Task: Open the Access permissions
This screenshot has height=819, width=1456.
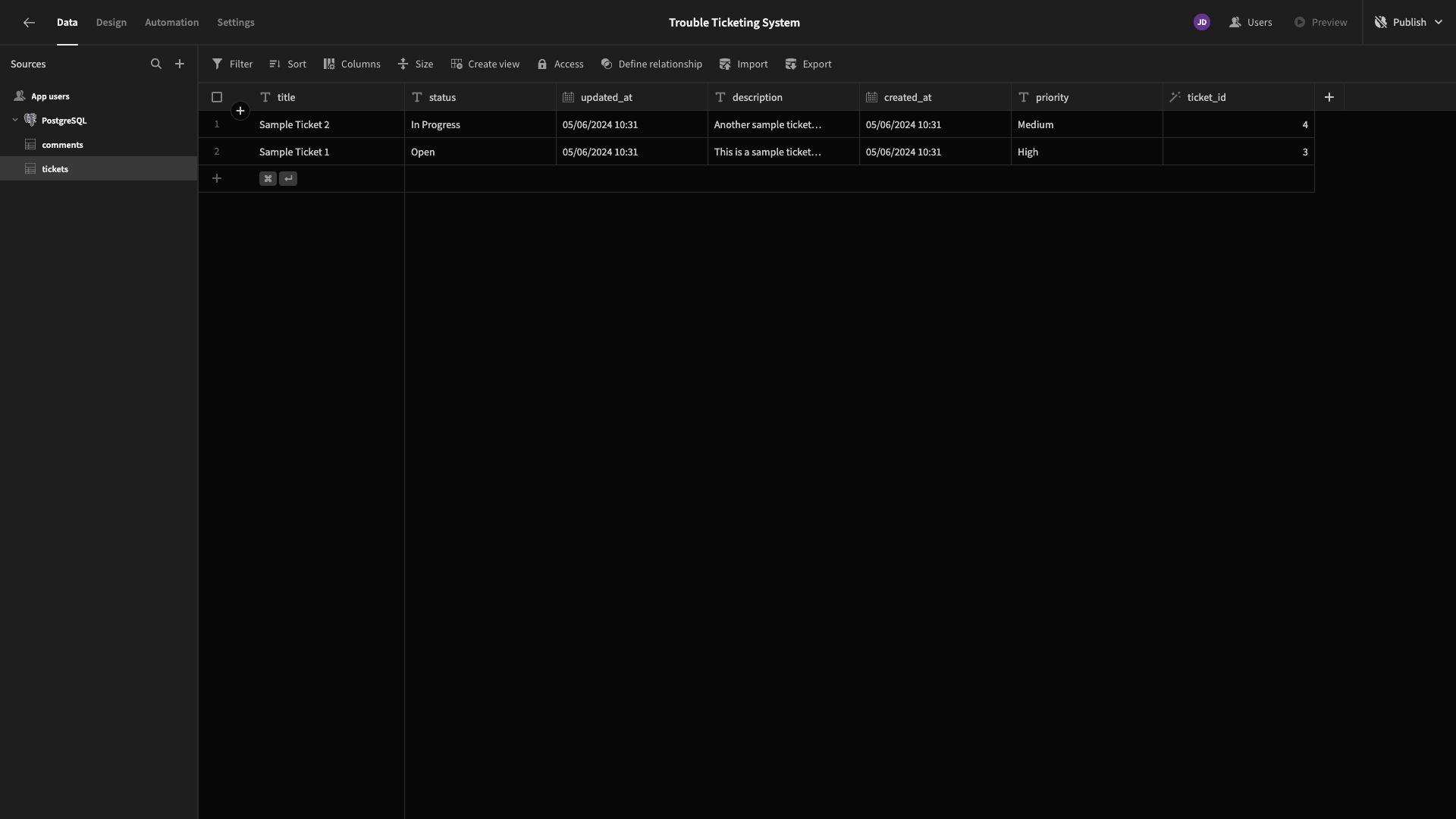Action: 560,64
